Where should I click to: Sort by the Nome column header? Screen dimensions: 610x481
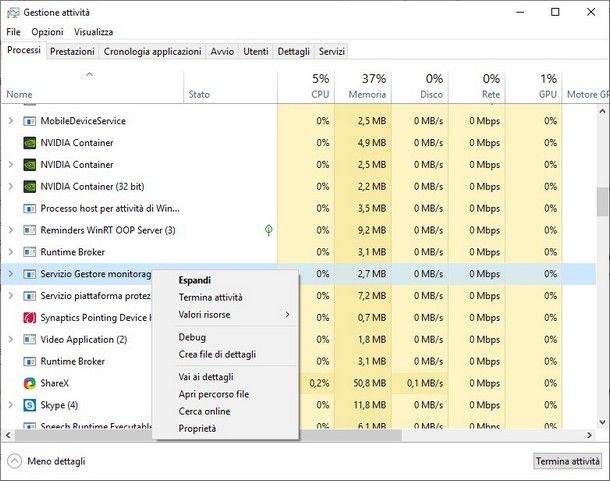click(x=92, y=88)
